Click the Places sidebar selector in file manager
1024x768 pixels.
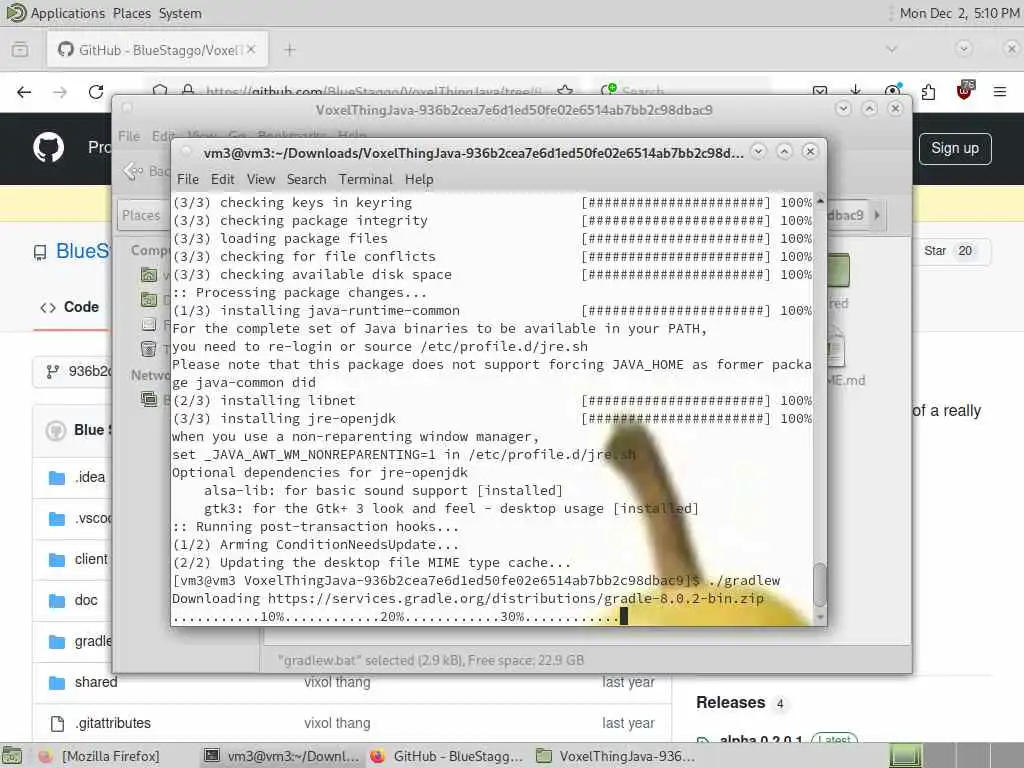[x=142, y=216]
